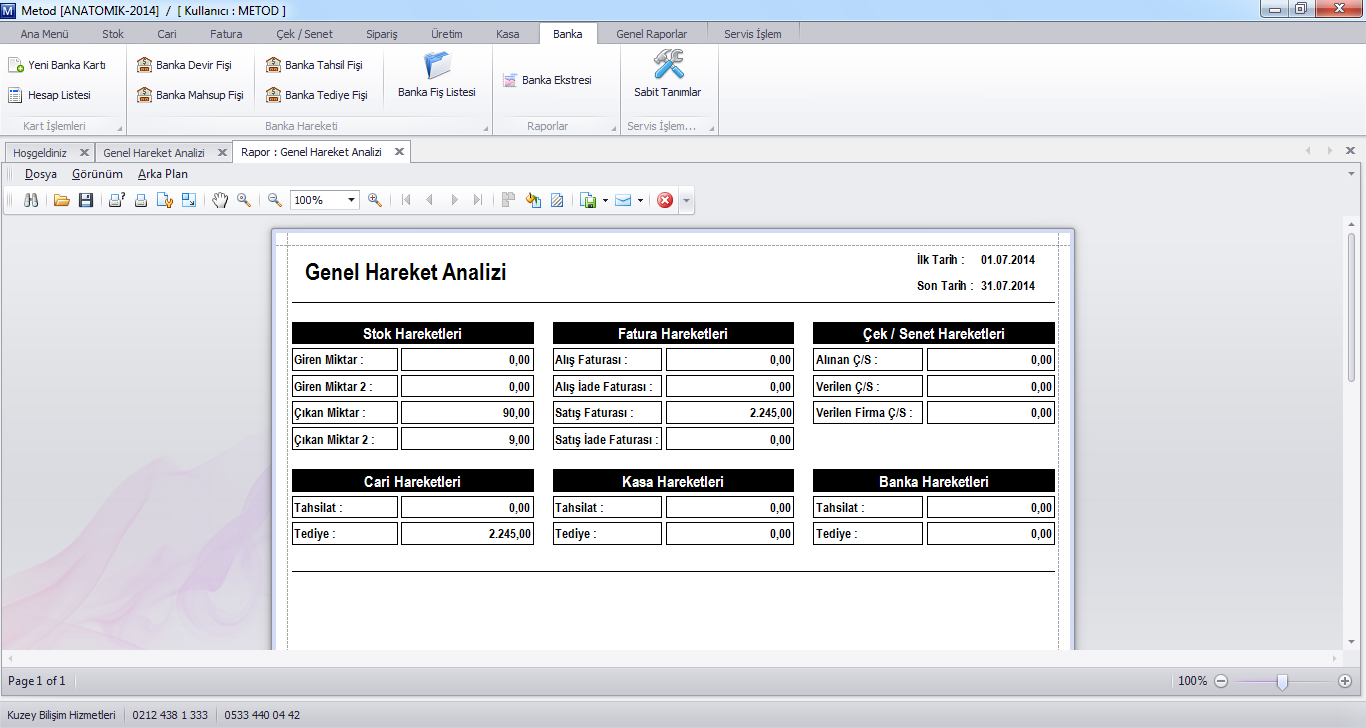The height and width of the screenshot is (728, 1366).
Task: Open the Banka Fiş Listesi folder icon
Action: [x=437, y=67]
